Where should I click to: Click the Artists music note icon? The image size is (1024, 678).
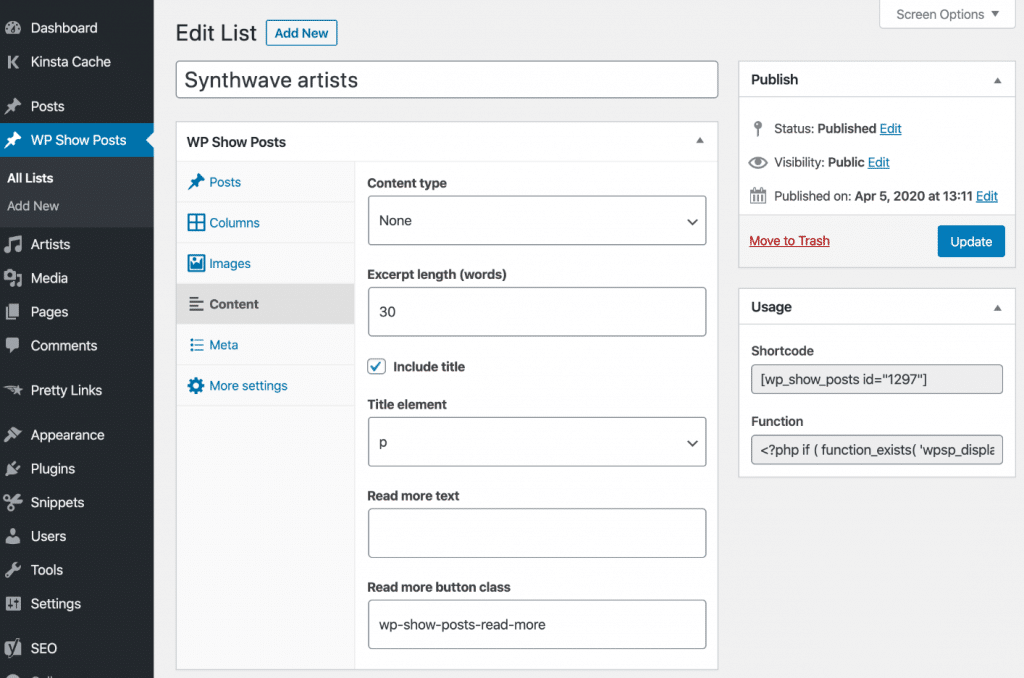[x=13, y=244]
